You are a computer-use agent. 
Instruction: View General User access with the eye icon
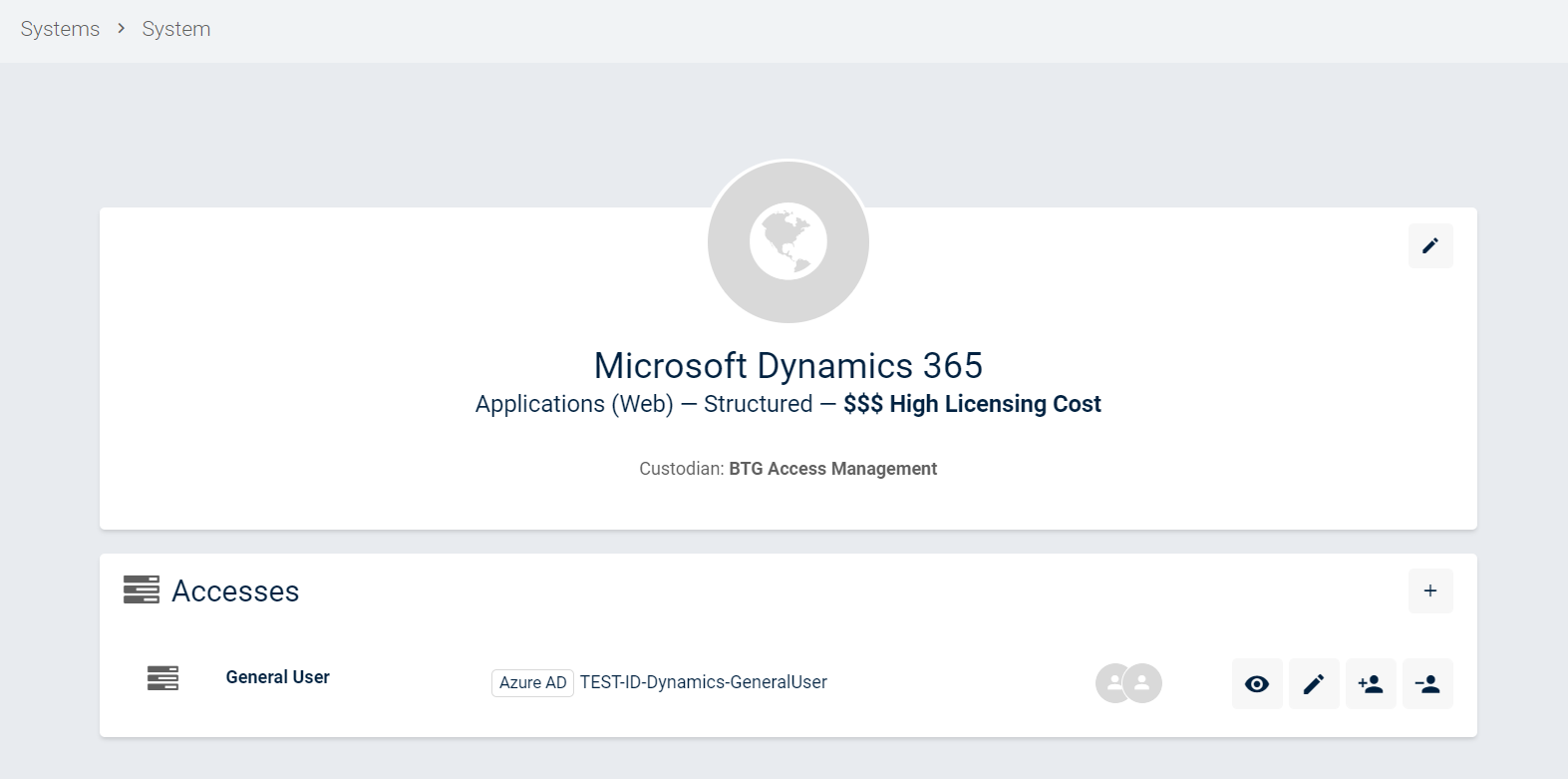pos(1256,683)
